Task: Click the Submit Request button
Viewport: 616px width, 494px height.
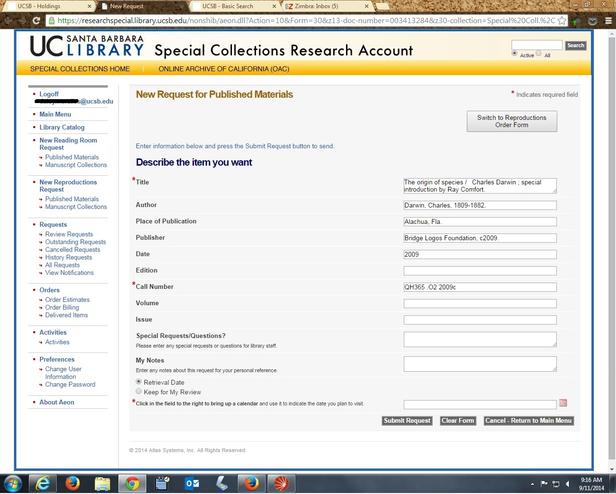Action: click(406, 421)
